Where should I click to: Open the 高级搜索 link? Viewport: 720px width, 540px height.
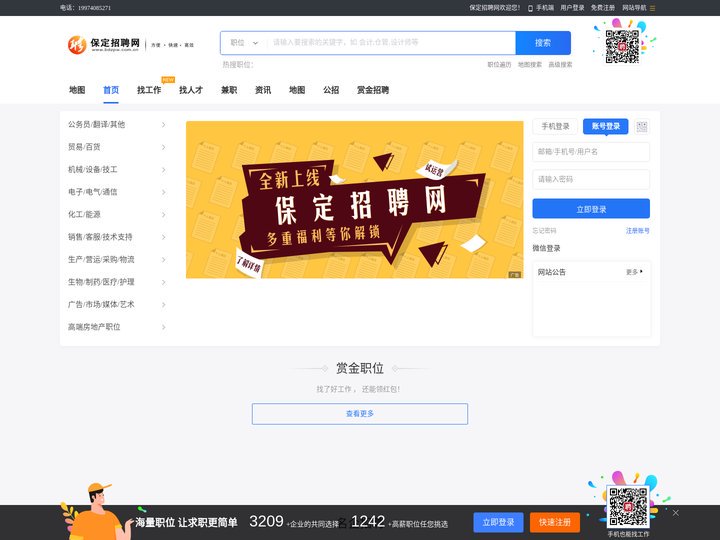pyautogui.click(x=560, y=65)
